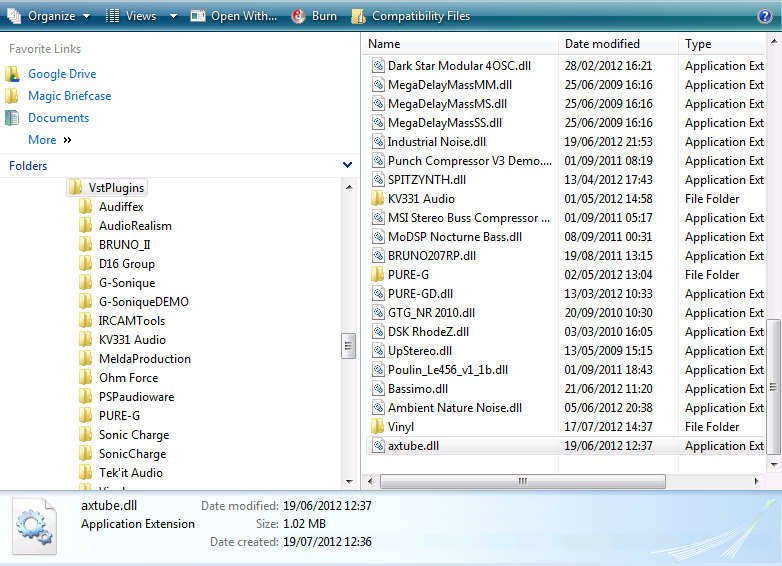This screenshot has height=566, width=782.
Task: Click MegaDelayMassMM.dll file icon
Action: point(379,84)
